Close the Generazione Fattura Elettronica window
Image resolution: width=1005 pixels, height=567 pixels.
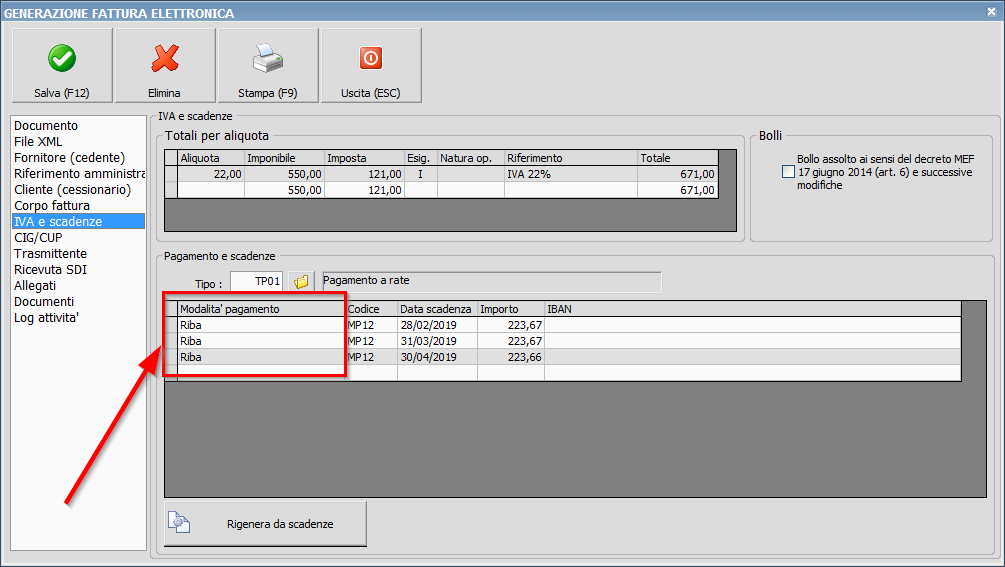coord(991,12)
